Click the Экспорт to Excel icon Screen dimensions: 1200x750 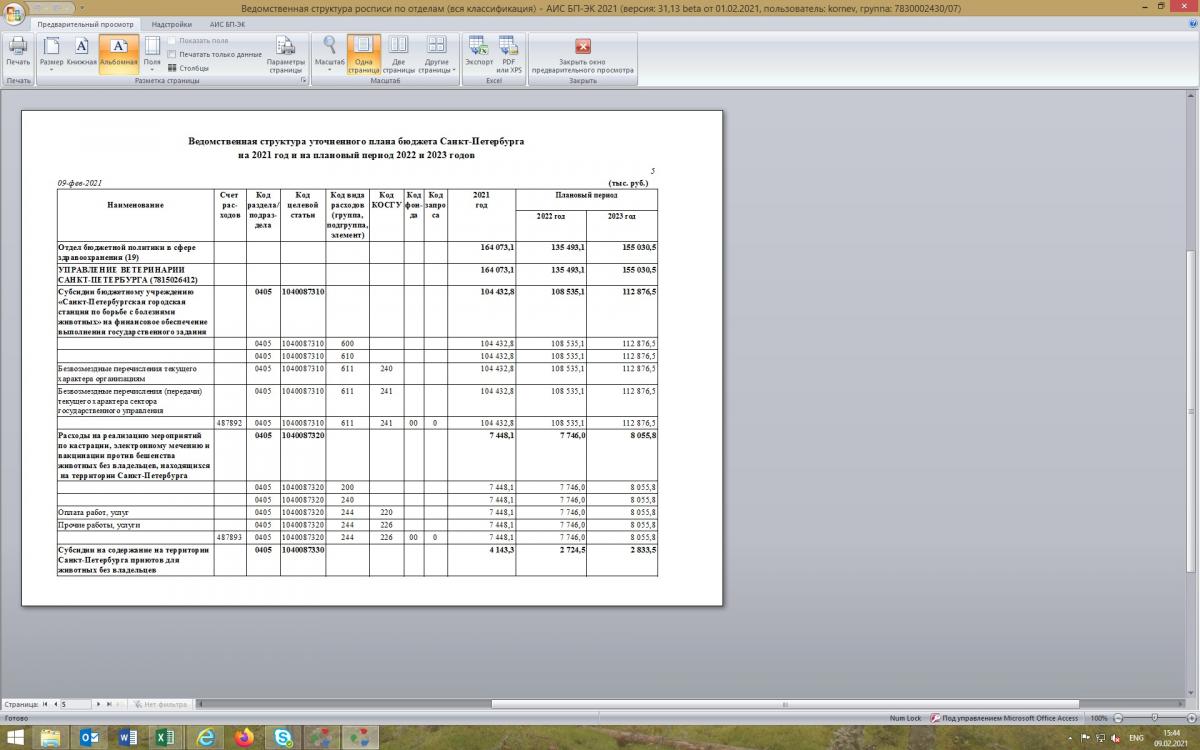478,51
